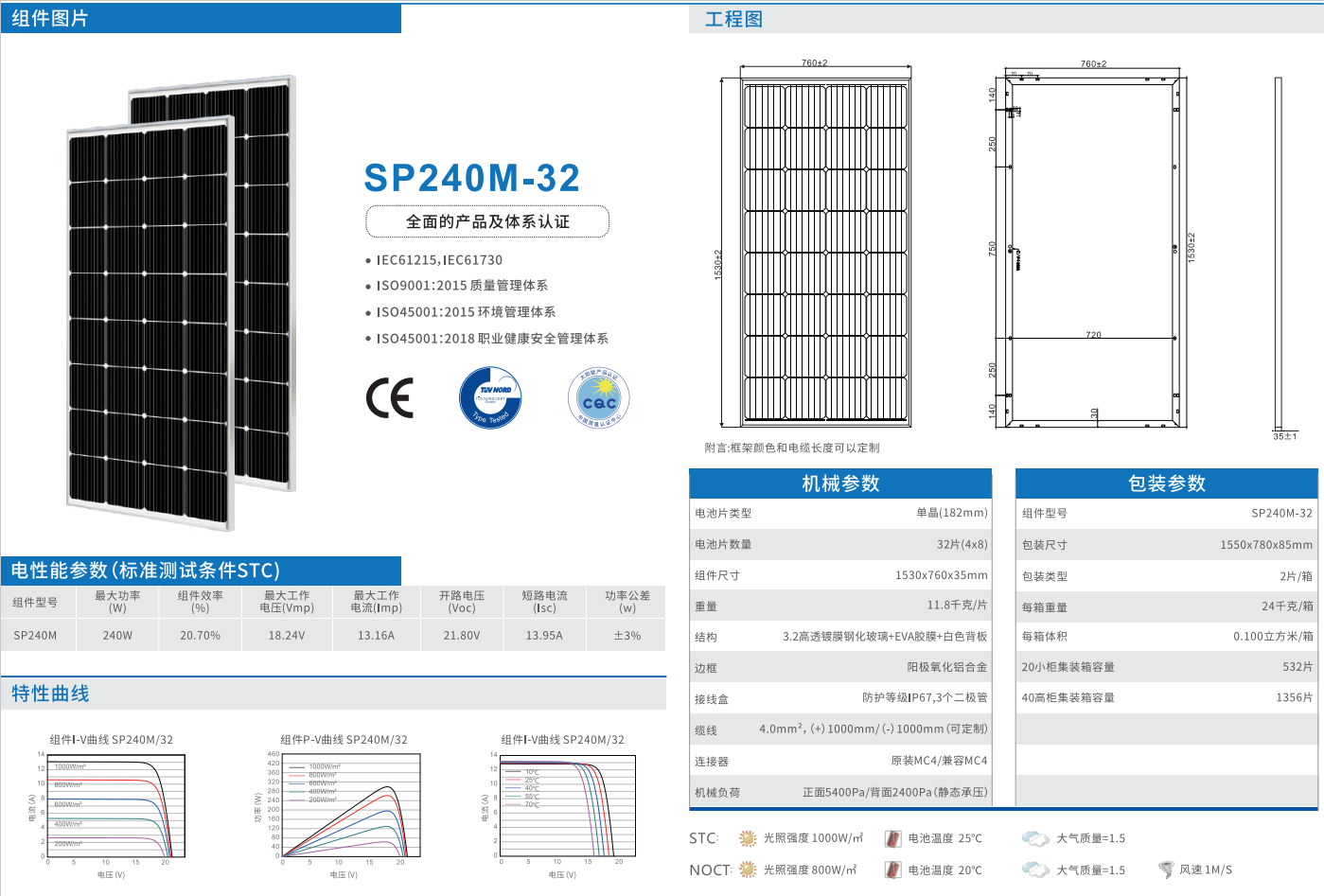Click the sun icon in the STC row
The height and width of the screenshot is (896, 1324).
pos(748,838)
